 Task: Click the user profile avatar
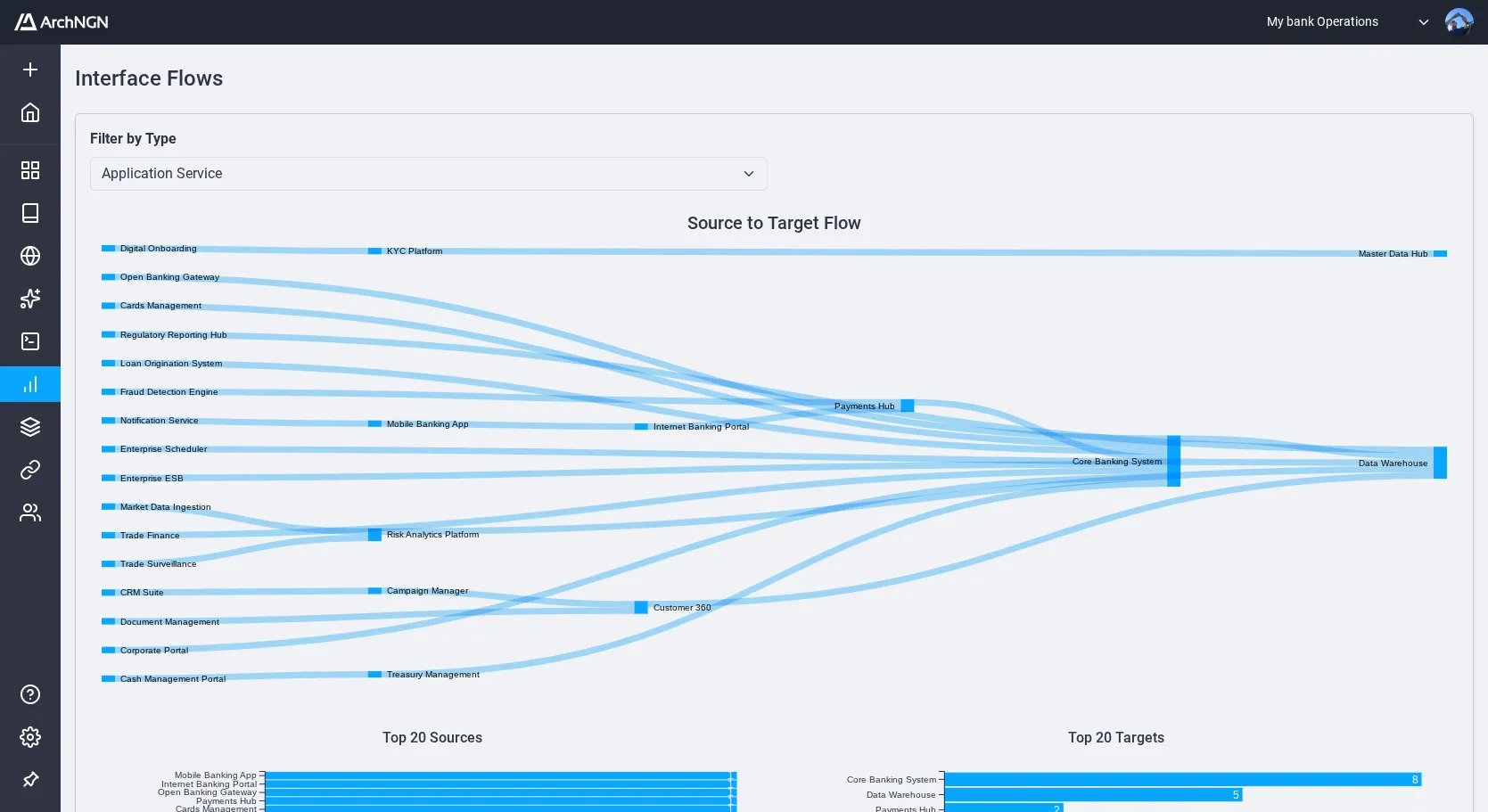point(1459,21)
